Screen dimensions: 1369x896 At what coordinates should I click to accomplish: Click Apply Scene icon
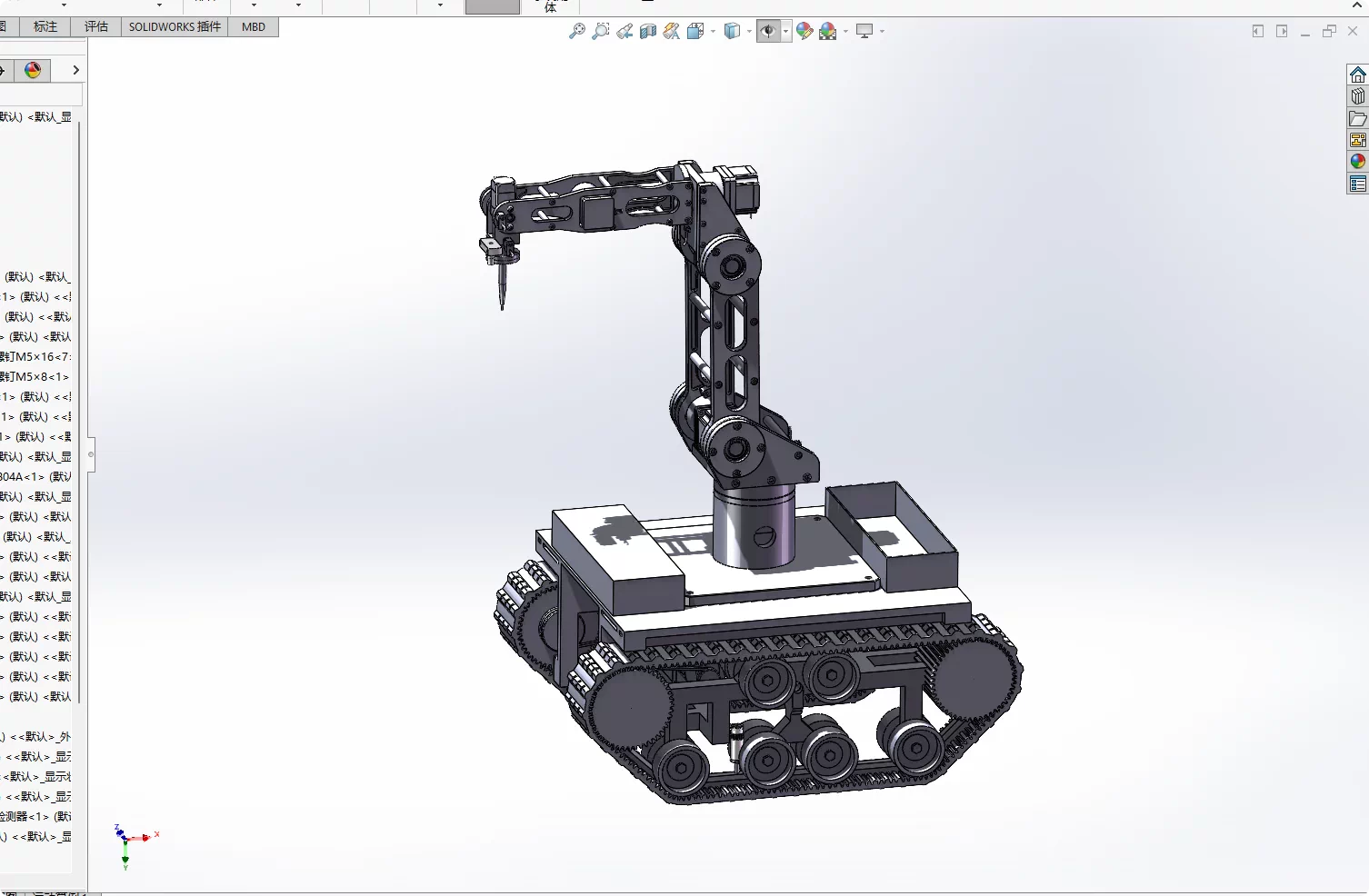[827, 31]
